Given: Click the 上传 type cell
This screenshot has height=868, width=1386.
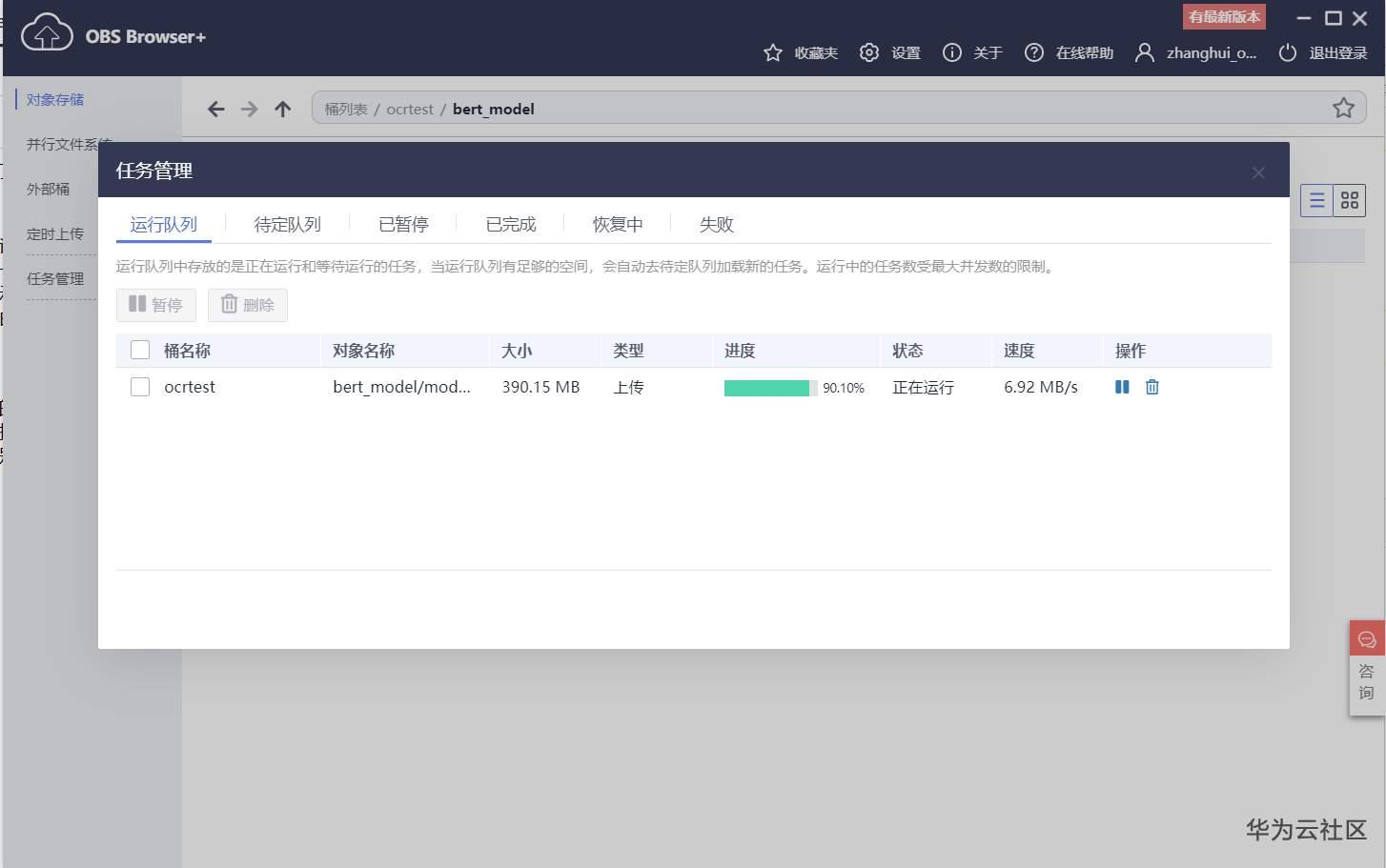Looking at the screenshot, I should (x=628, y=388).
